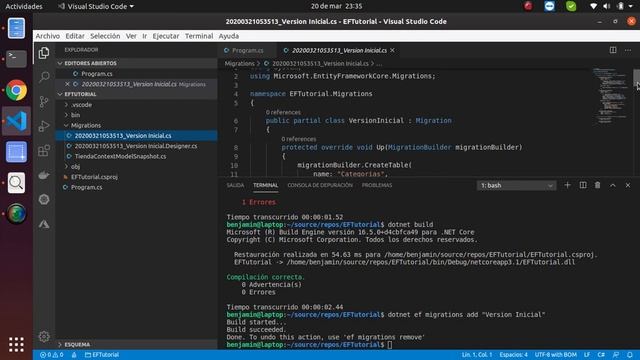Open the Selección menu
Viewport: 640px width, 360px height.
point(105,36)
